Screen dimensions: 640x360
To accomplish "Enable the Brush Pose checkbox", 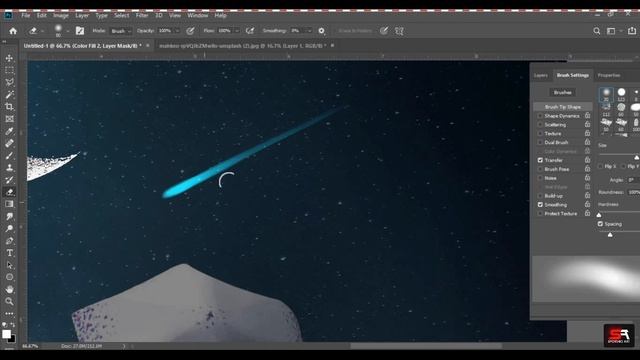I will [540, 169].
